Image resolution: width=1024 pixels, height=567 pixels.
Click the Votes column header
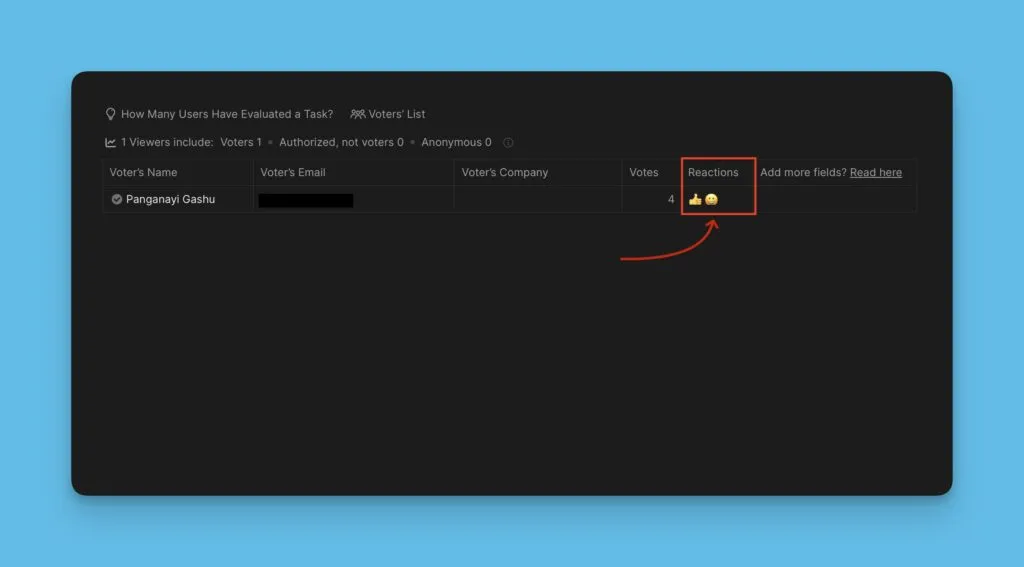[x=643, y=173]
